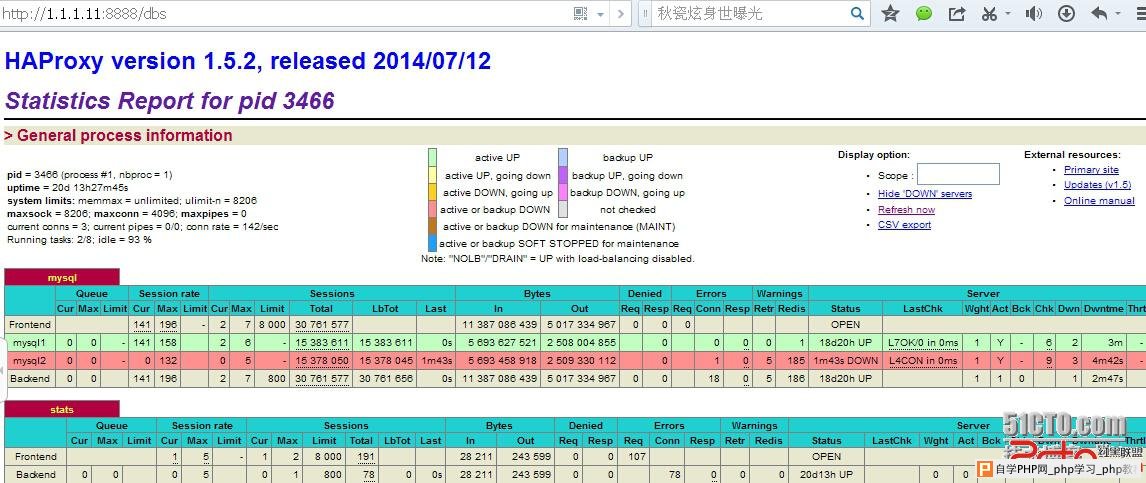Screen dimensions: 1146x483
Task: Click Frontend row label in mysql table
Action: (x=29, y=324)
